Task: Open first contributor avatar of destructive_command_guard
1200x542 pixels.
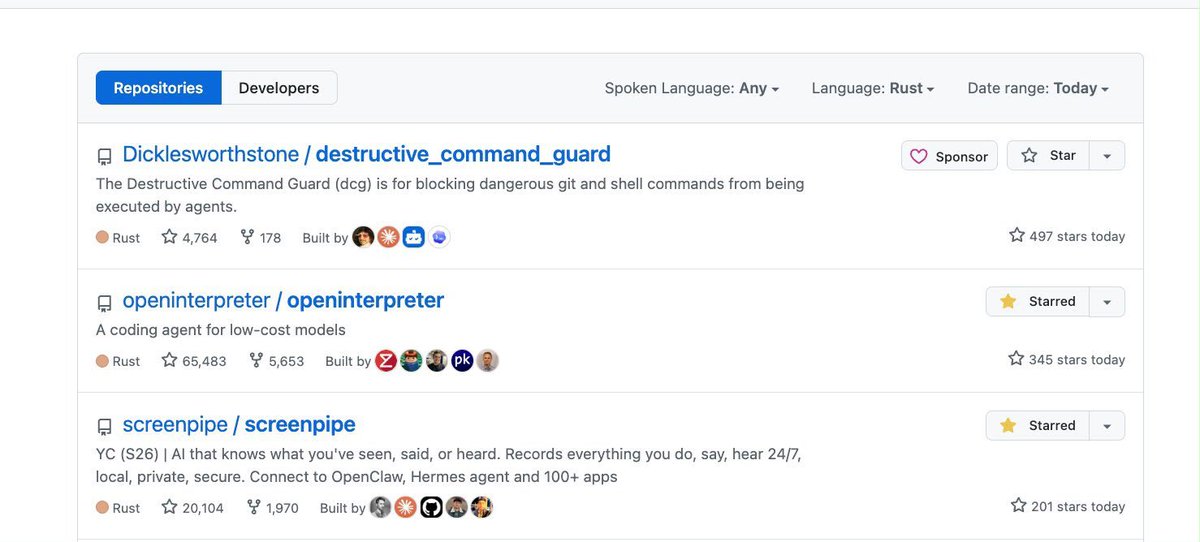Action: (363, 237)
